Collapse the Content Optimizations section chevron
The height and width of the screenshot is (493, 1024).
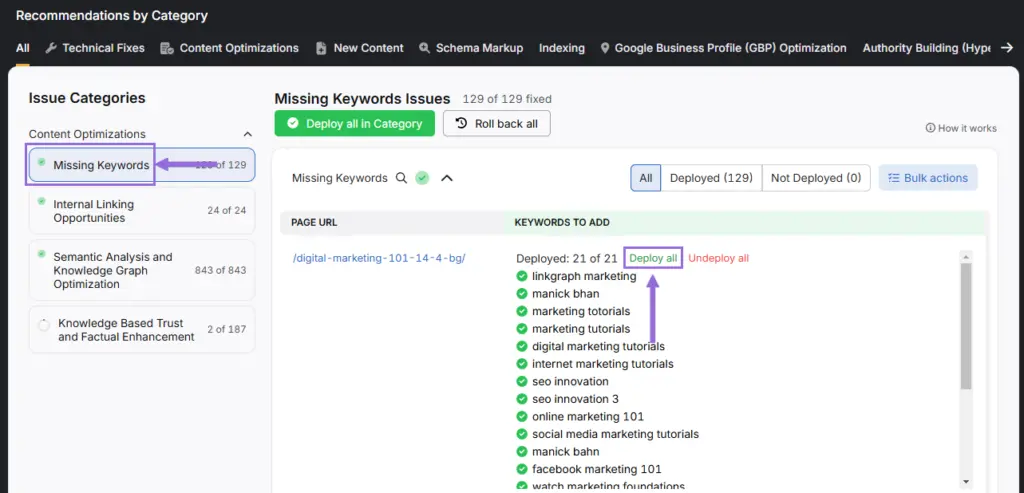pyautogui.click(x=248, y=134)
